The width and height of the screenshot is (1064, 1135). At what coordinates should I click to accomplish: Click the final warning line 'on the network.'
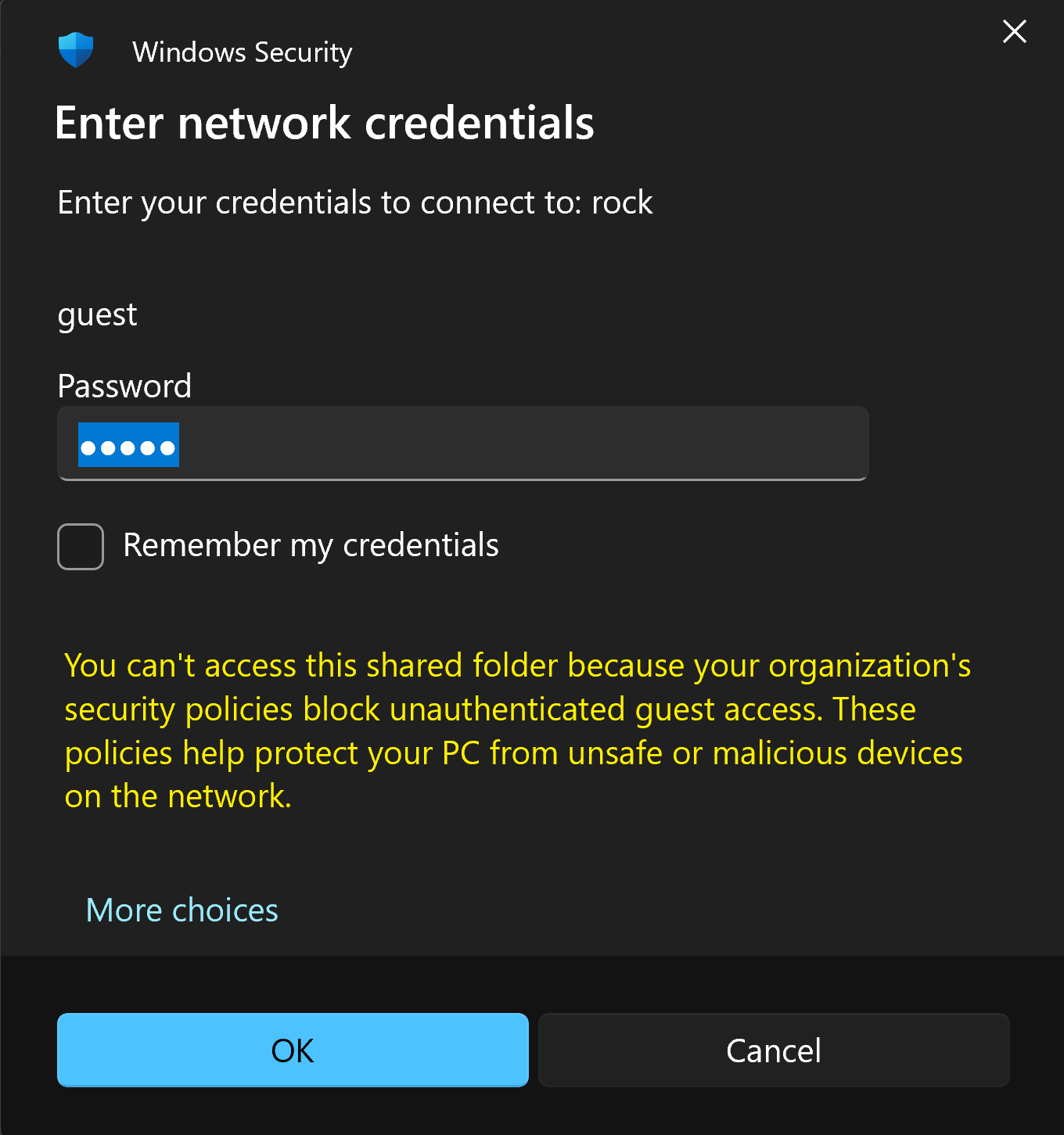pos(178,796)
